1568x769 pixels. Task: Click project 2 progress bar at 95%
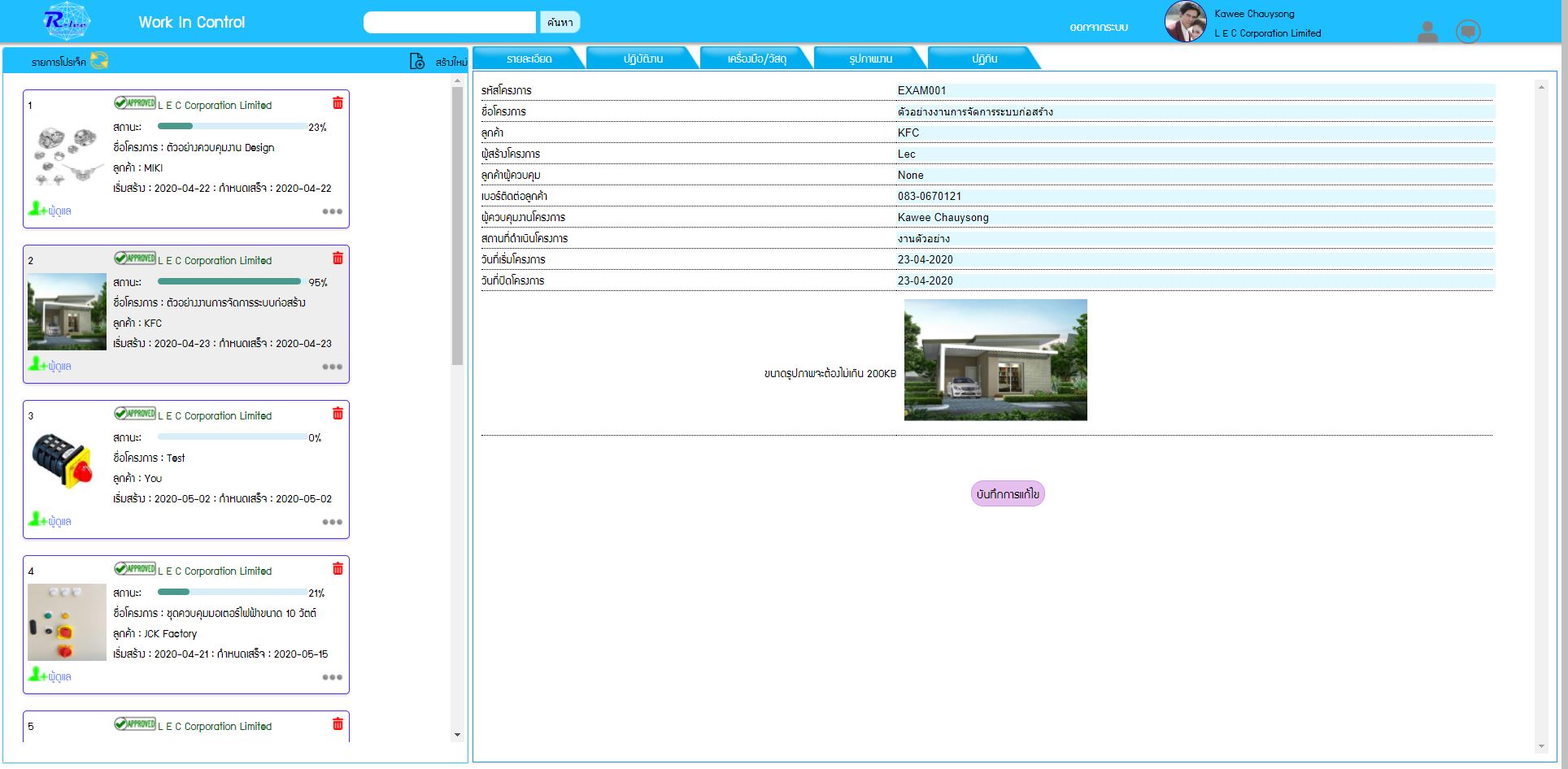click(232, 281)
